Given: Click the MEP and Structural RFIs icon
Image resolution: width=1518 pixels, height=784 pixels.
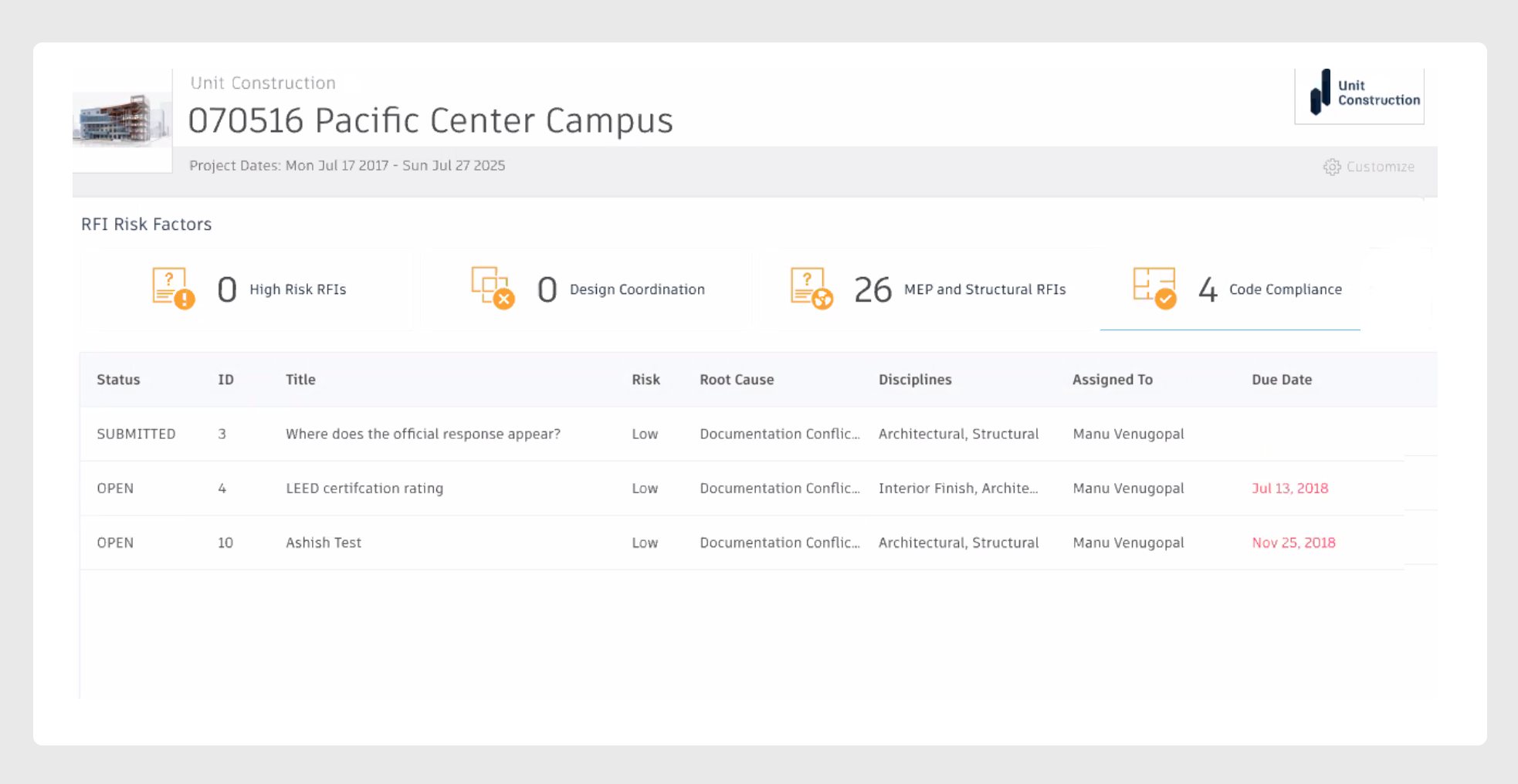Looking at the screenshot, I should 808,287.
